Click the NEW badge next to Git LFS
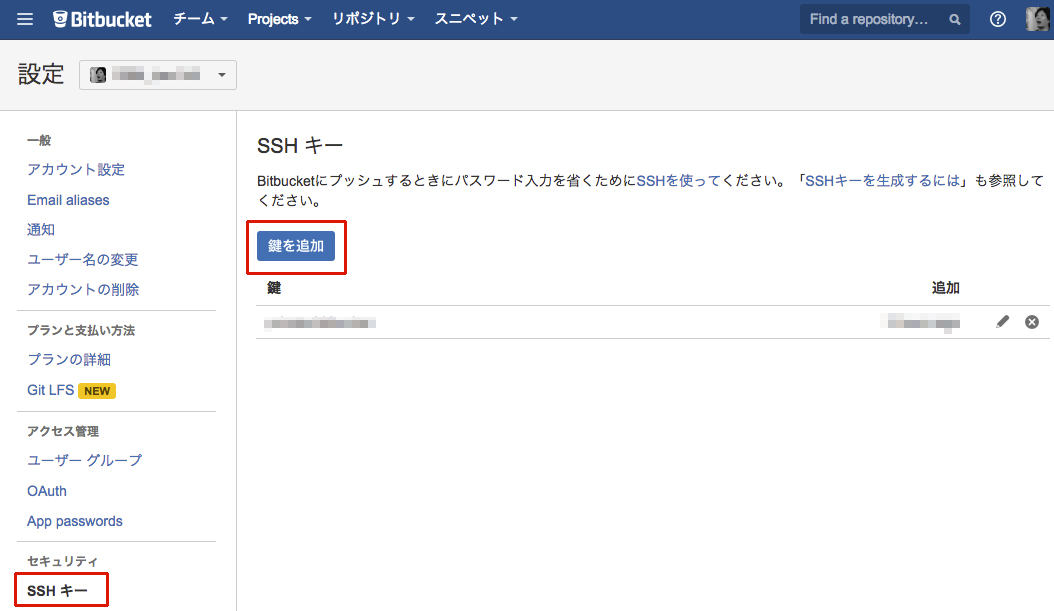Image resolution: width=1054 pixels, height=611 pixels. [x=97, y=390]
